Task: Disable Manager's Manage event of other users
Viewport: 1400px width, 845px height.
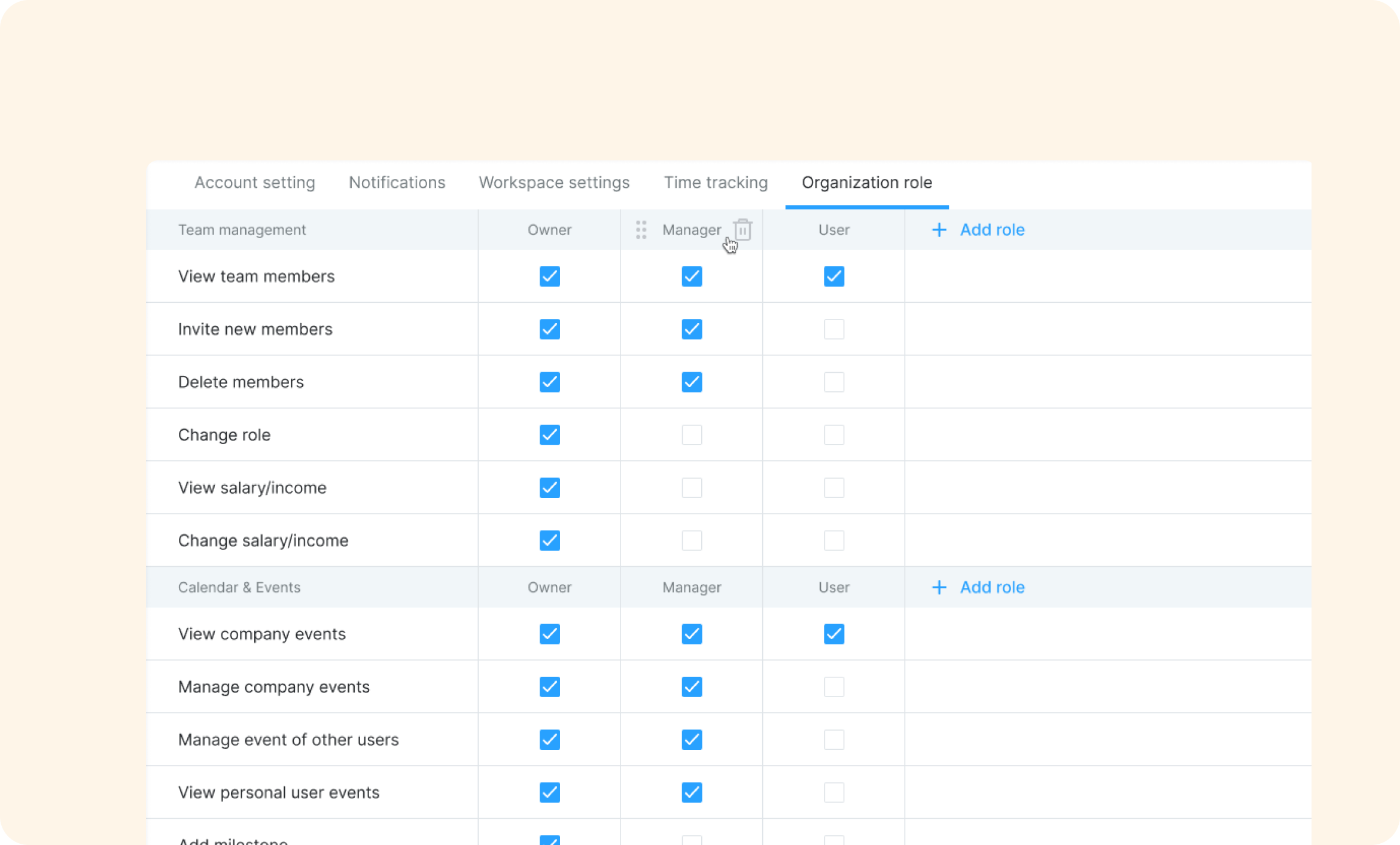Action: pyautogui.click(x=692, y=740)
